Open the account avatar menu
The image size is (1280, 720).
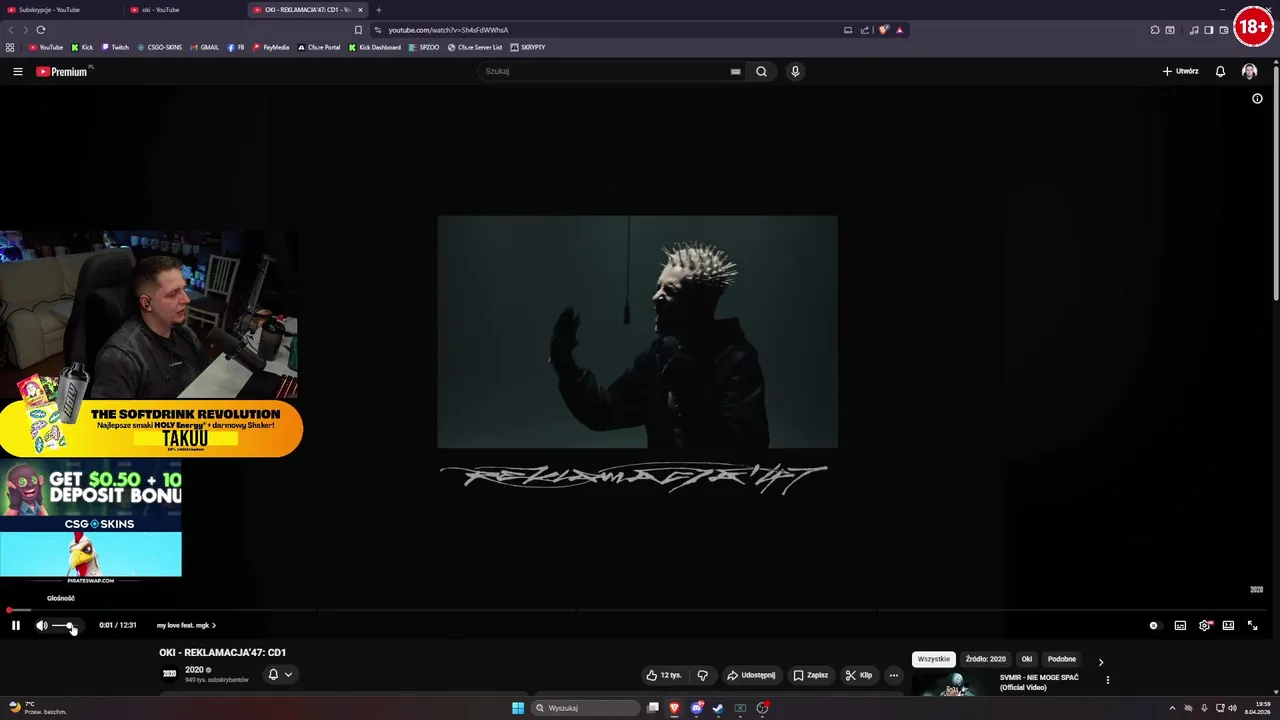point(1249,71)
